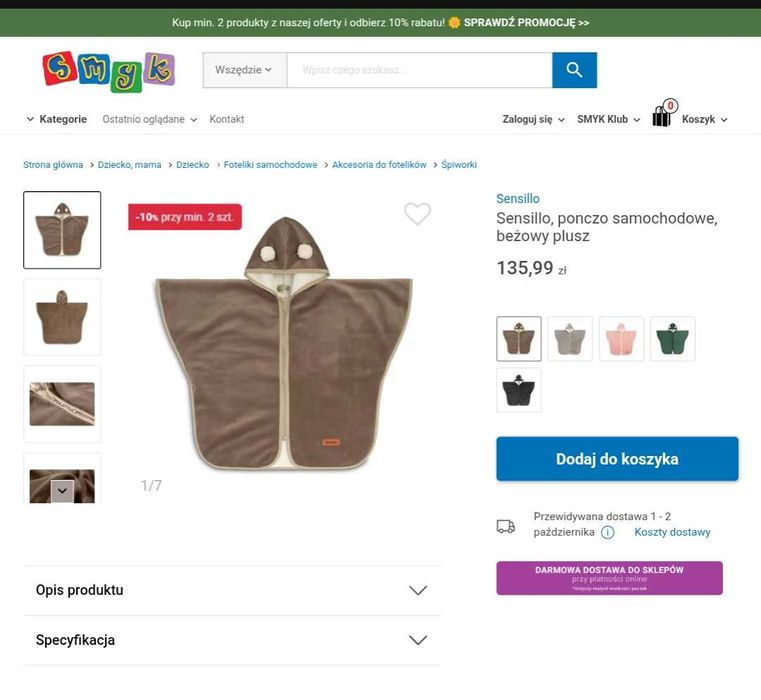This screenshot has width=761, height=700.
Task: Select the gray poncho color variant
Action: click(x=570, y=339)
